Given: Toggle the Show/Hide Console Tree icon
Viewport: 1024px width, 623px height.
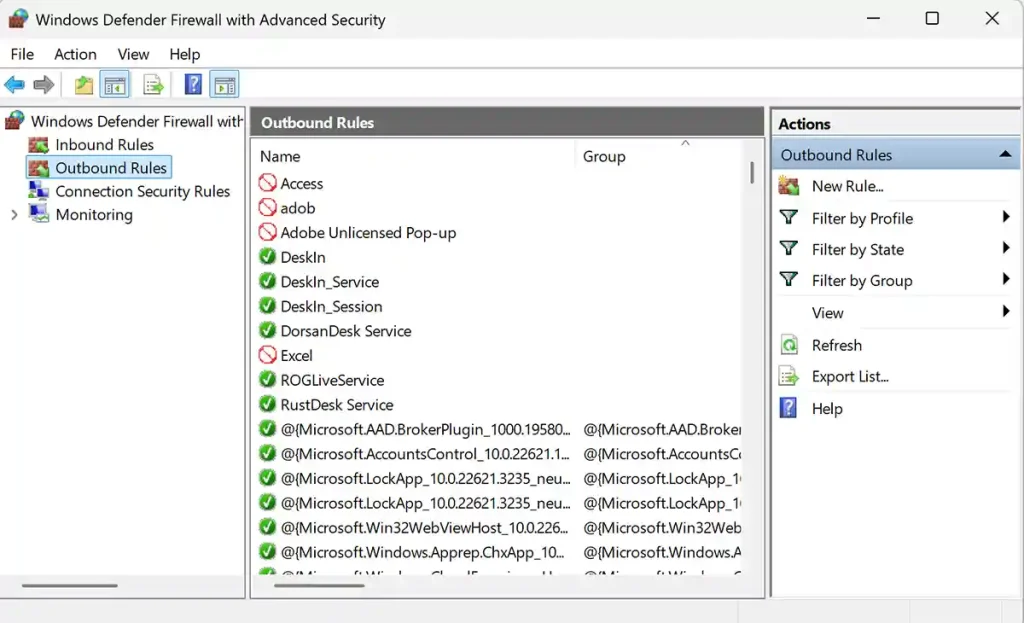Looking at the screenshot, I should [x=115, y=85].
